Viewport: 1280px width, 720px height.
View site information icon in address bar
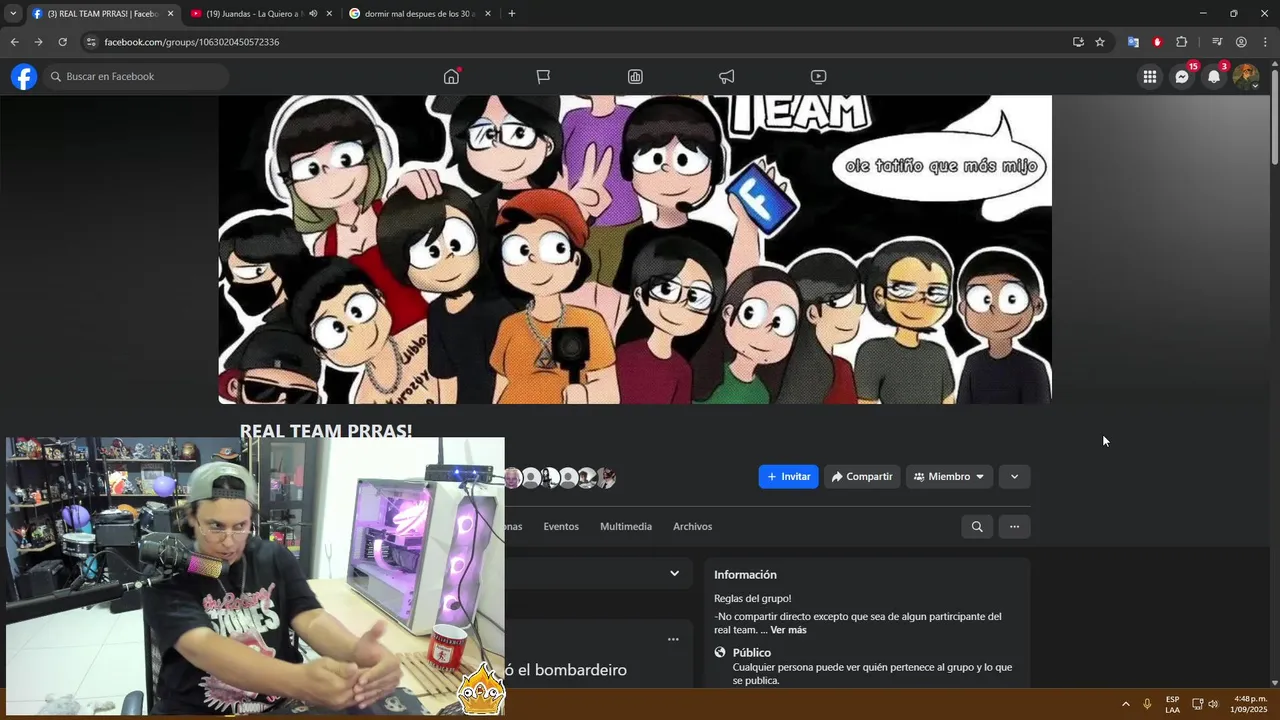coord(91,42)
